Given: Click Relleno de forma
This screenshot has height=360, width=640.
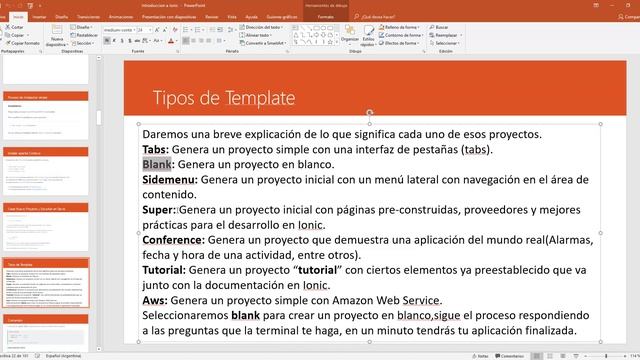Looking at the screenshot, I should (x=399, y=27).
